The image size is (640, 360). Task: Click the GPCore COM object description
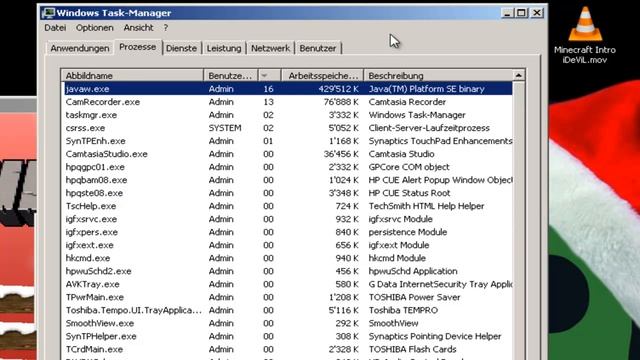[409, 167]
